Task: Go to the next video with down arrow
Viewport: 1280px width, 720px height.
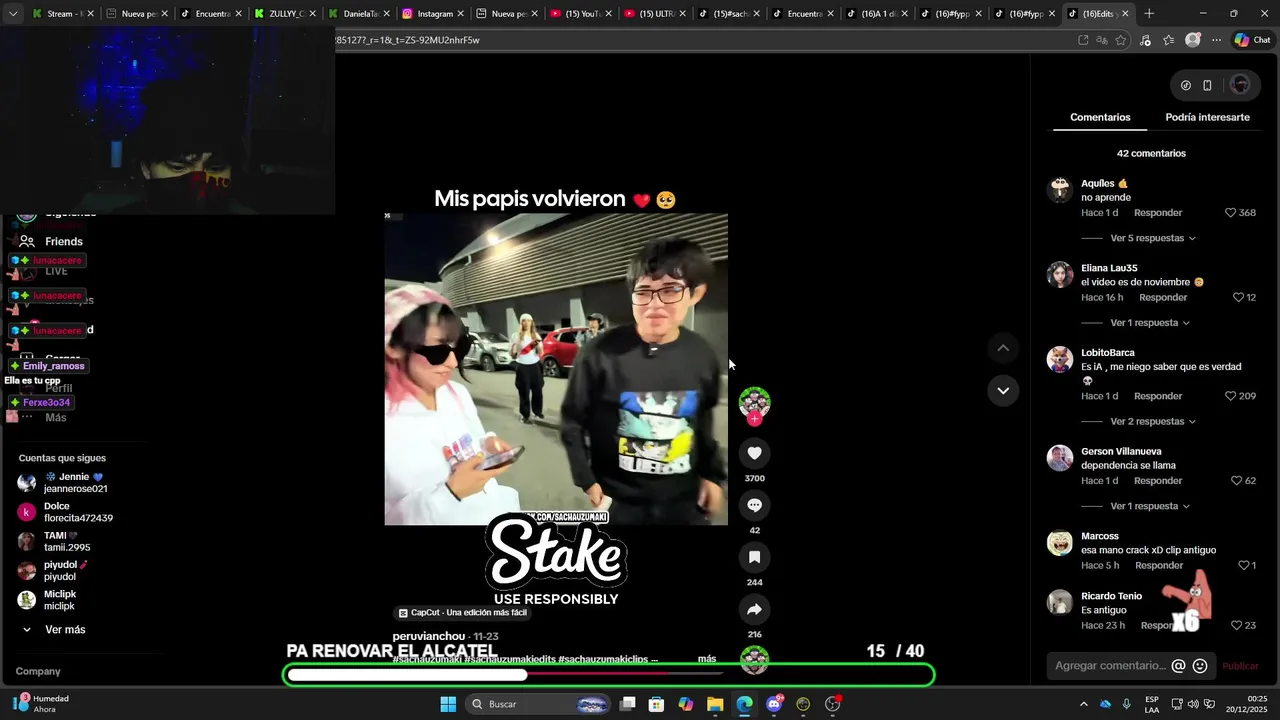Action: (1003, 390)
